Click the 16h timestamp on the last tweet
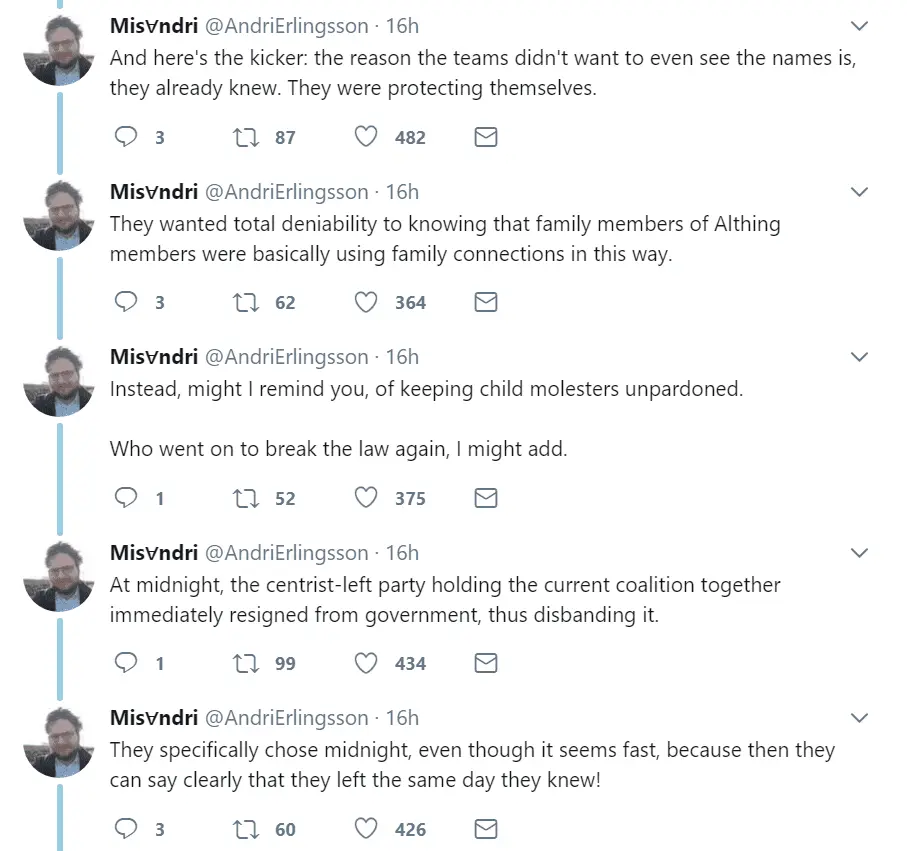Screen dimensions: 907x851 tap(402, 718)
